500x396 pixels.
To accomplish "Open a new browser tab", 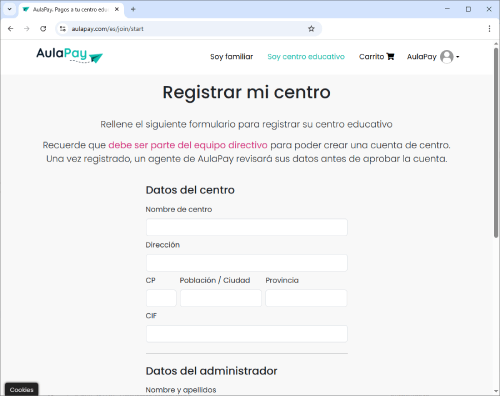I will coord(133,9).
